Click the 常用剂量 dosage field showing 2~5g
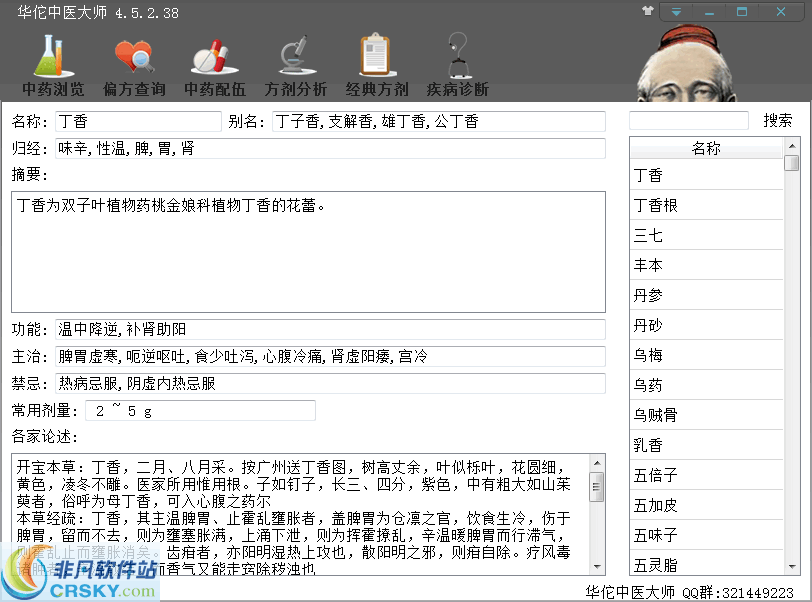Screen dimensions: 812x602 pos(200,410)
